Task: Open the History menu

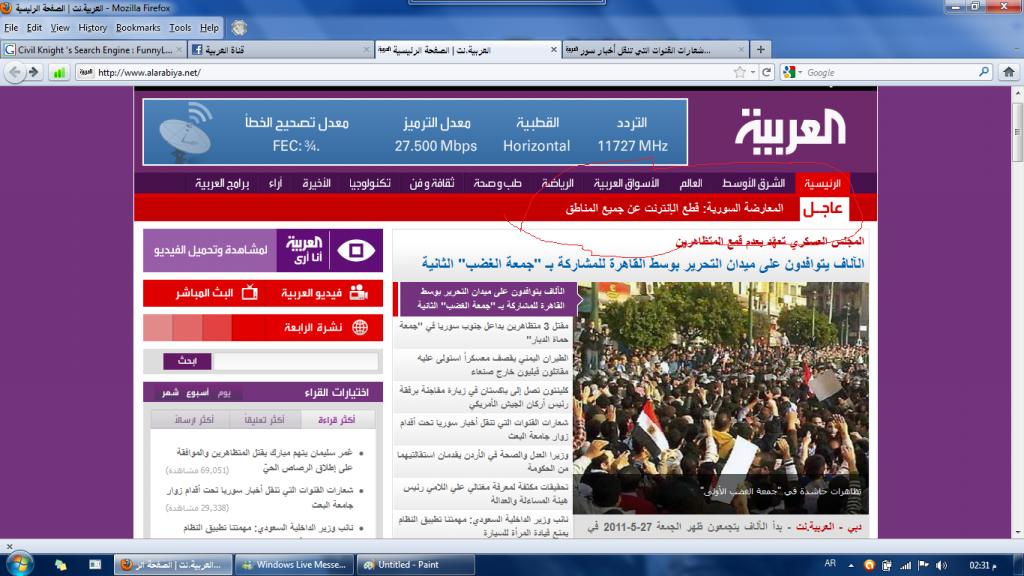Action: (x=92, y=28)
